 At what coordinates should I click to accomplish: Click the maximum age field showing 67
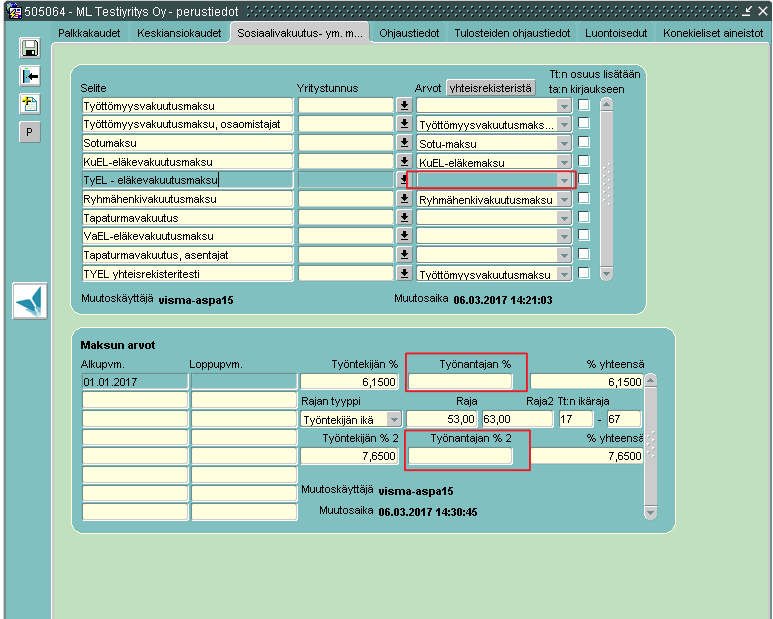point(624,419)
